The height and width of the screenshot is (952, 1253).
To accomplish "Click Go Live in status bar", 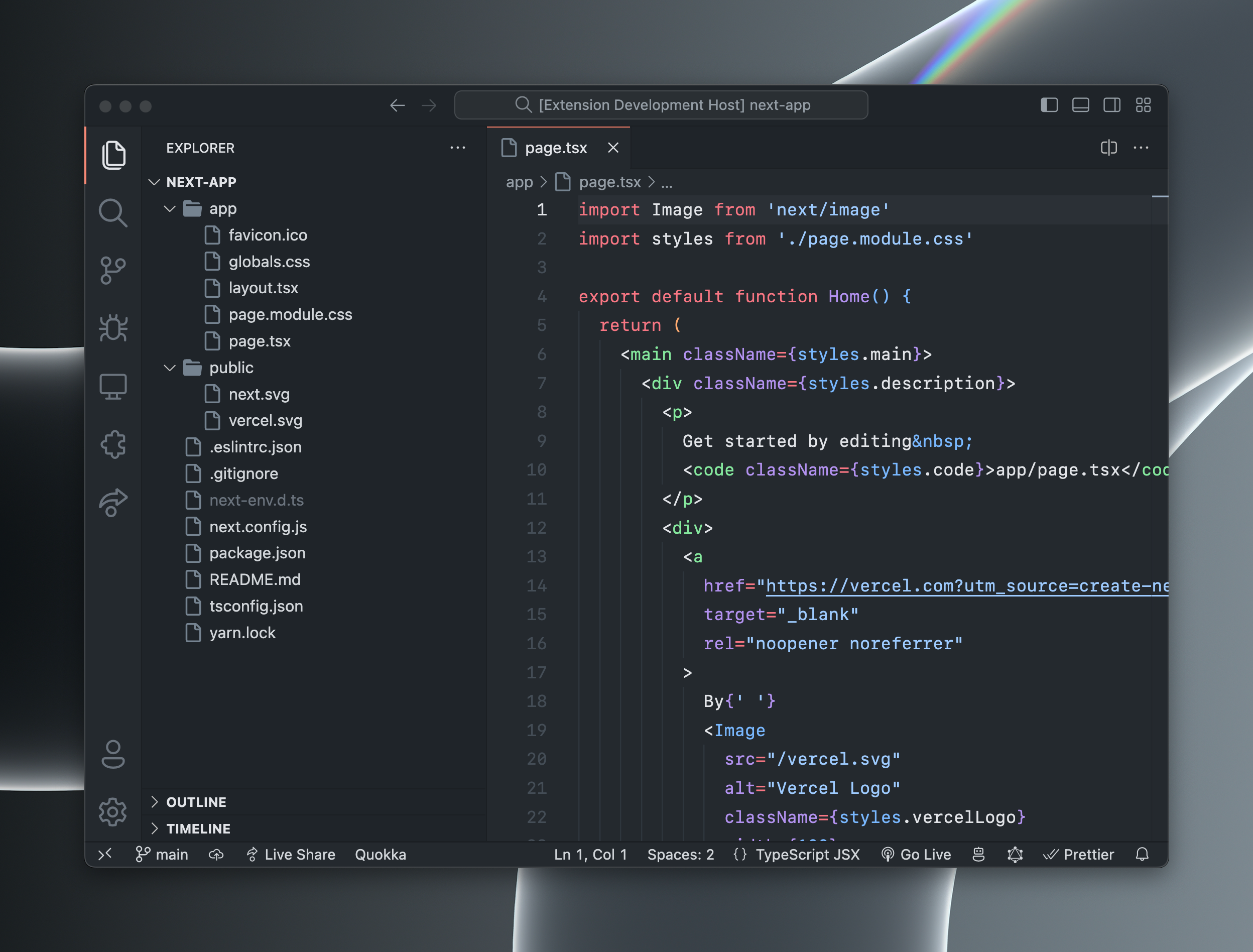I will click(x=916, y=855).
